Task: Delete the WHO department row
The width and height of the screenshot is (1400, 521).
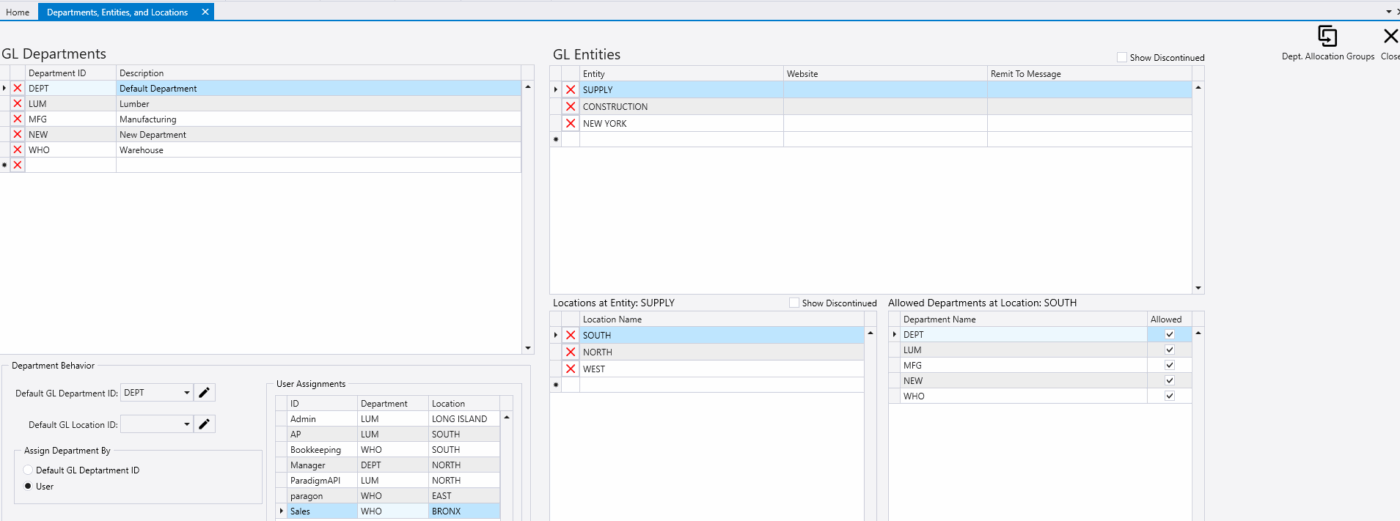Action: click(17, 150)
